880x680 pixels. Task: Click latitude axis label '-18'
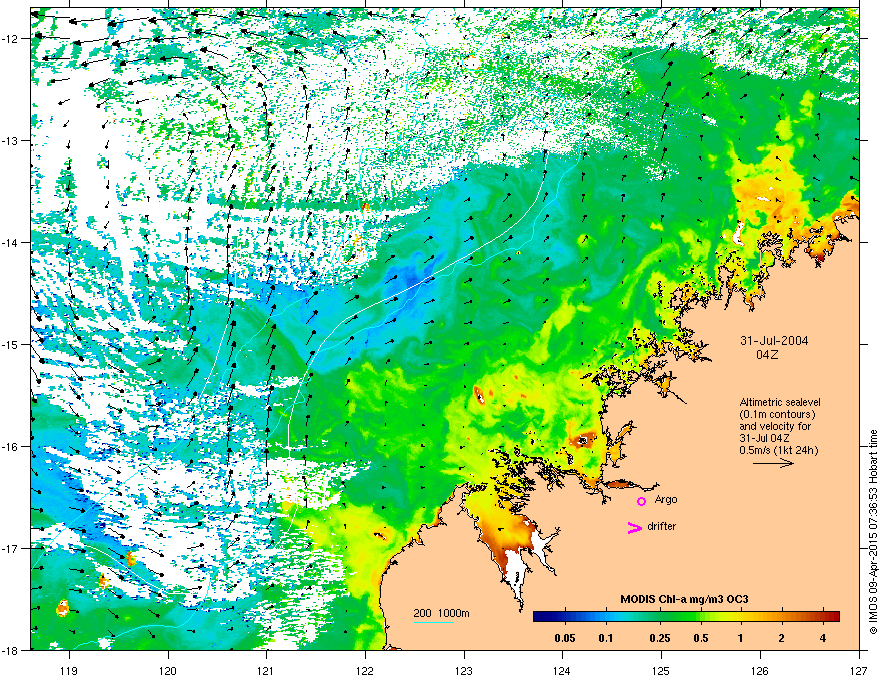click(x=11, y=650)
